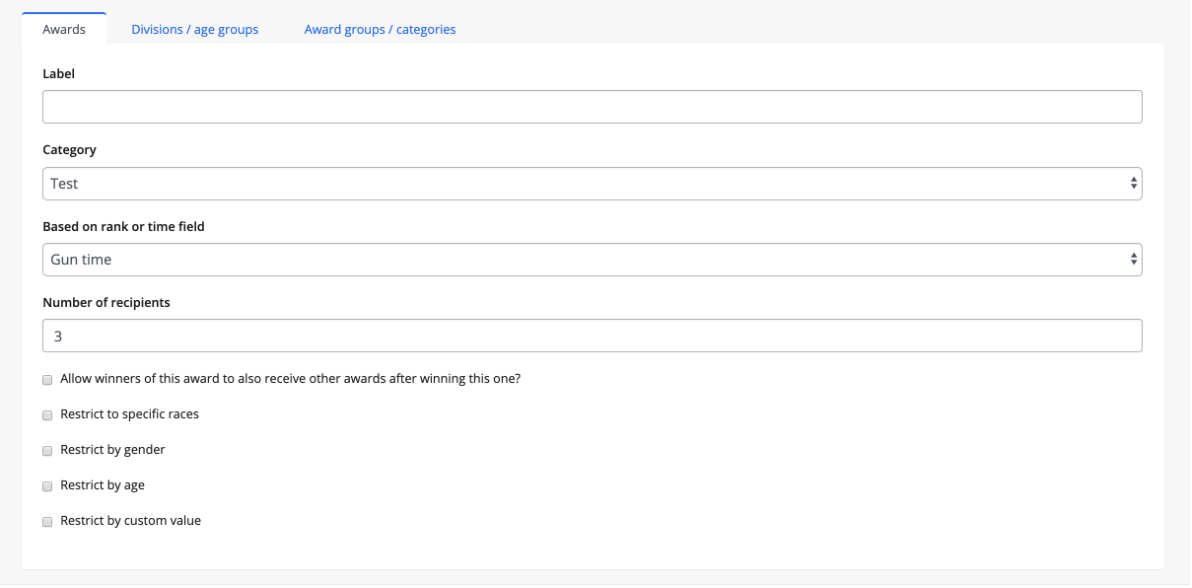The image size is (1192, 588).
Task: Go to Award groups / categories tab
Action: (380, 29)
